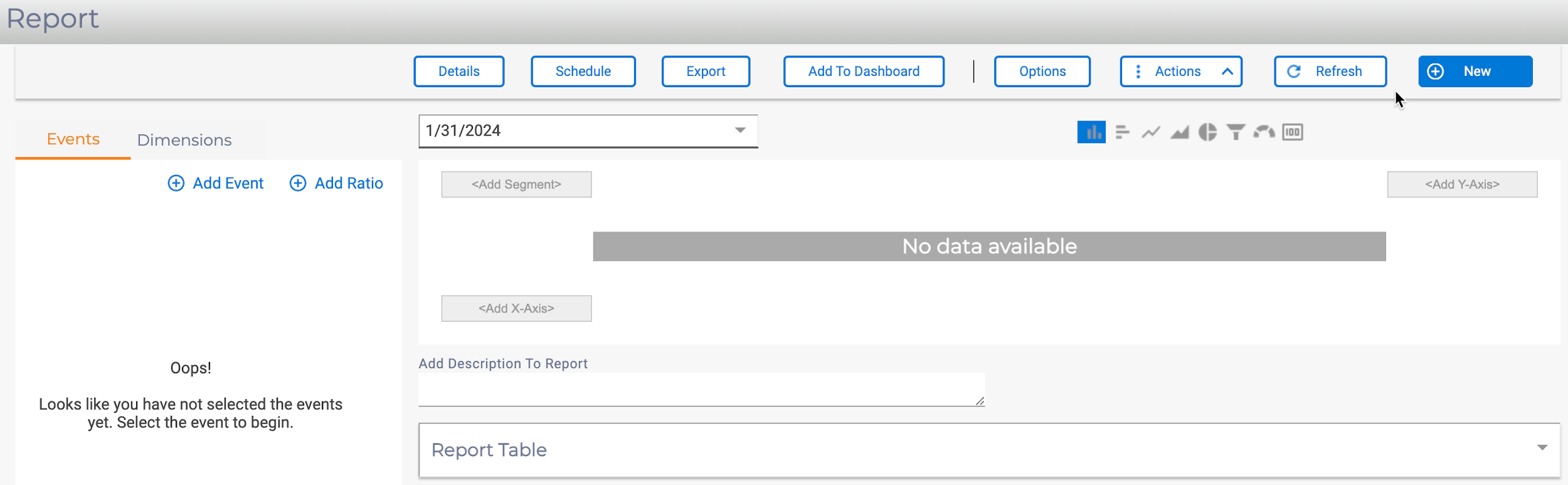Switch to horizontal bar chart

tap(1122, 132)
